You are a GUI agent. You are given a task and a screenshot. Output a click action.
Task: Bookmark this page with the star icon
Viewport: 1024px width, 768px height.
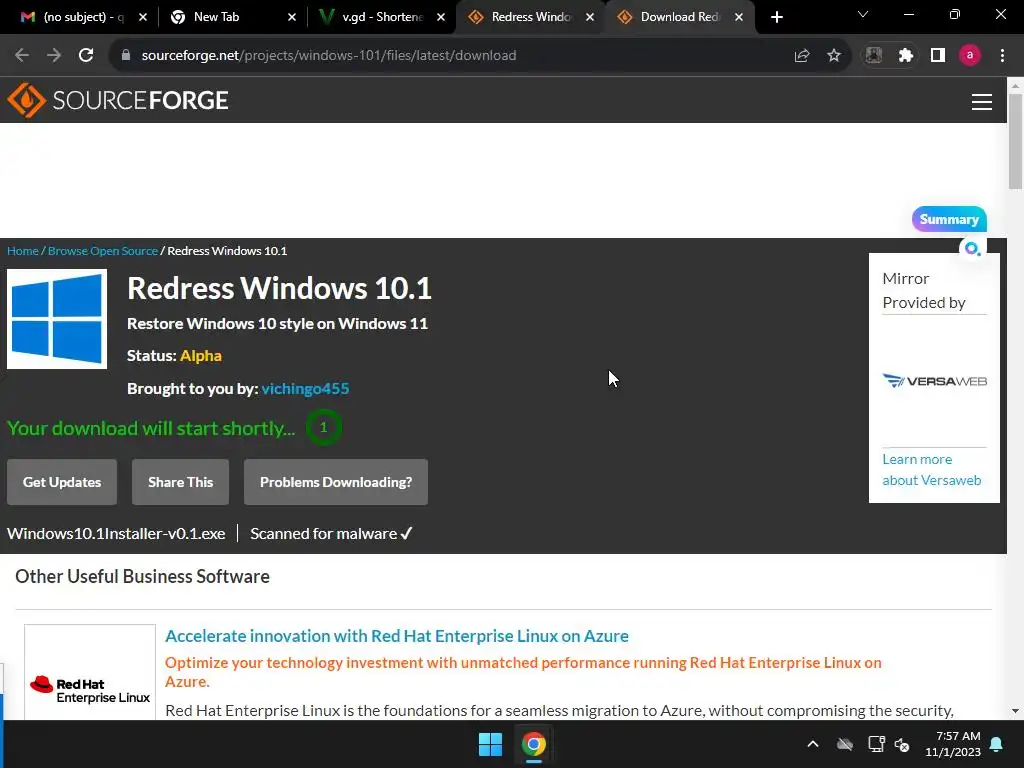(x=834, y=56)
